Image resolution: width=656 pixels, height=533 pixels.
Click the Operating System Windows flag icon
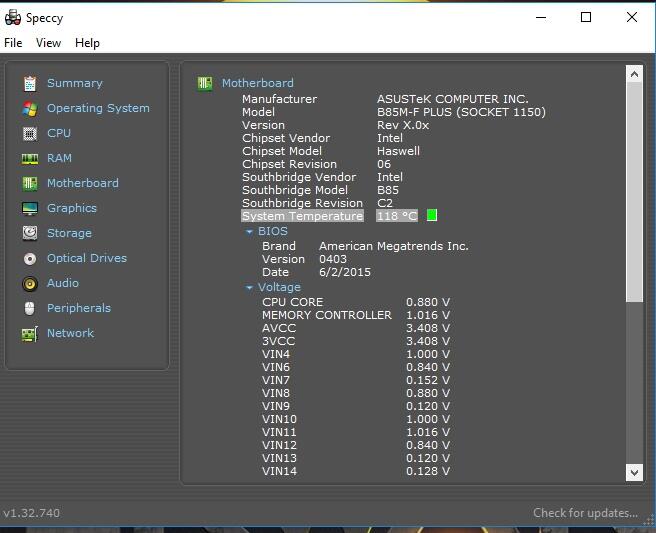(x=30, y=109)
